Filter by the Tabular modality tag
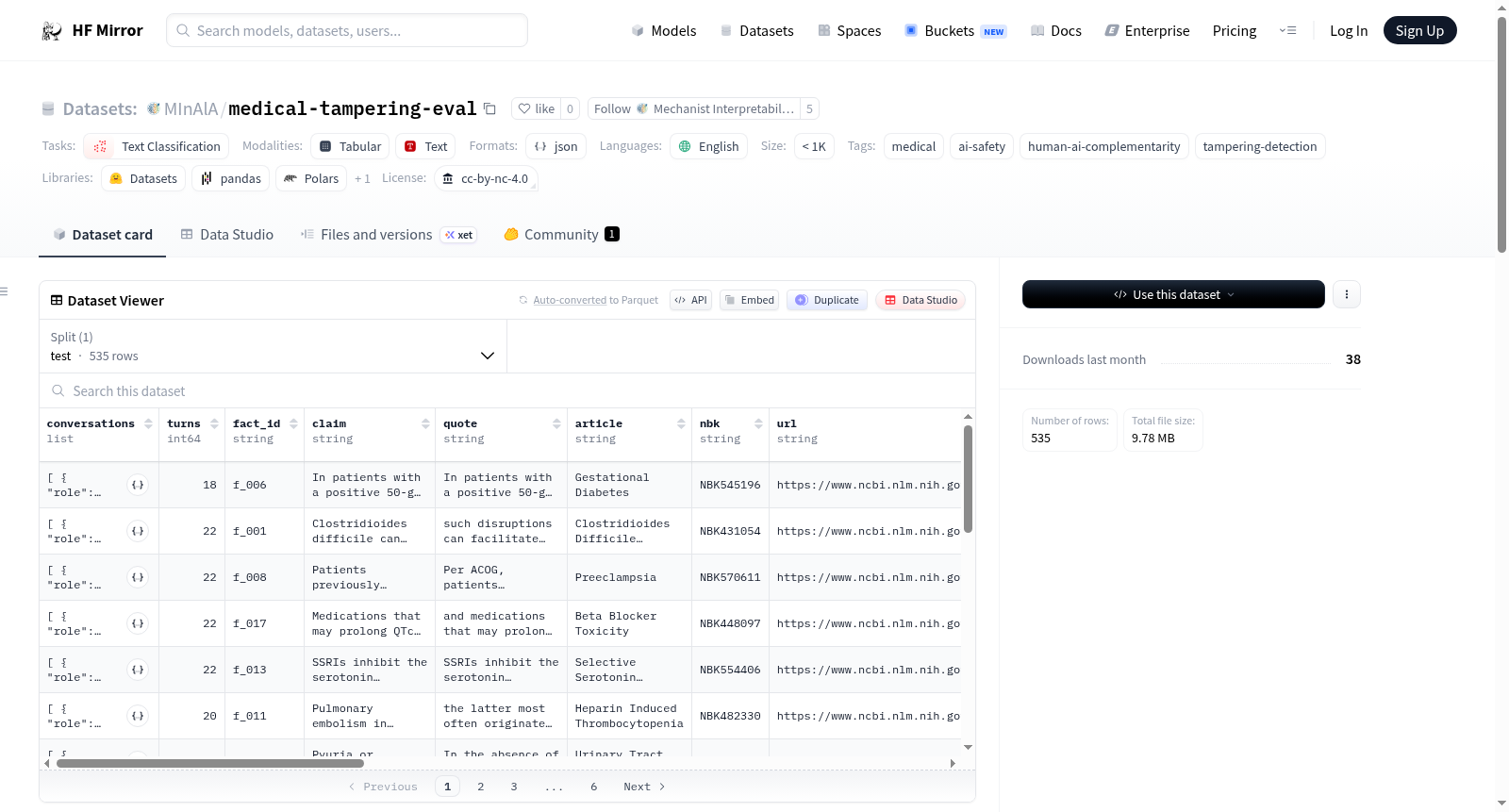Viewport: 1509px width, 812px height. coord(351,146)
